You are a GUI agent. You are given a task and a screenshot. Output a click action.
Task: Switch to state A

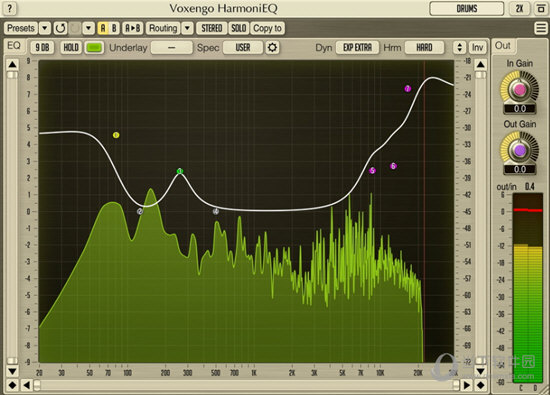(103, 28)
